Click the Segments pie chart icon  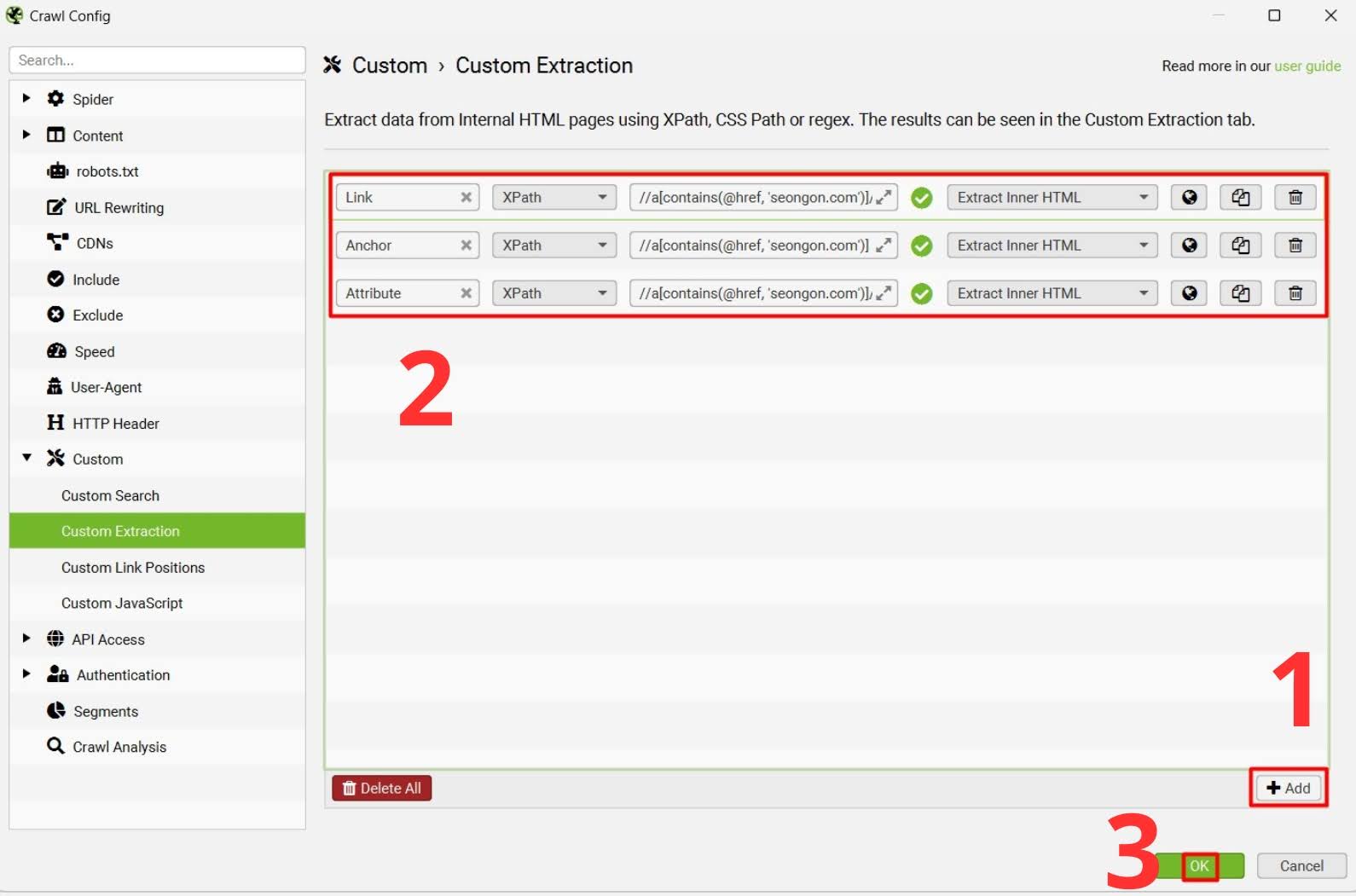pyautogui.click(x=56, y=711)
